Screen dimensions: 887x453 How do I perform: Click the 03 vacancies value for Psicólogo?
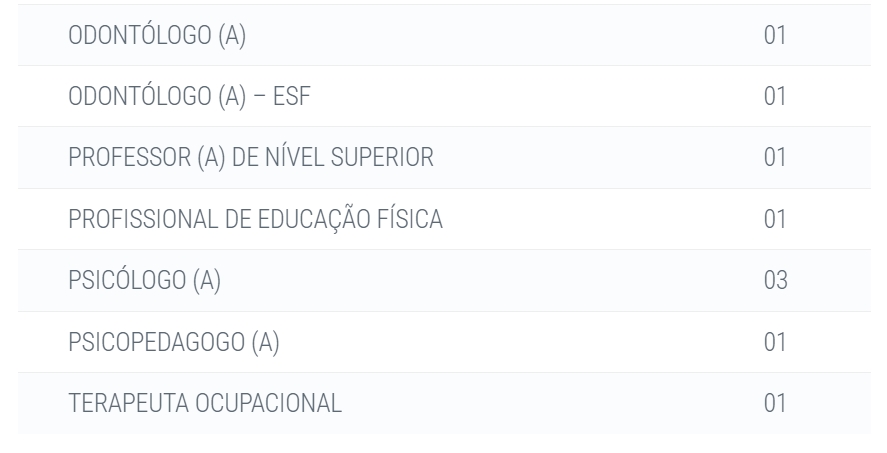(x=776, y=281)
